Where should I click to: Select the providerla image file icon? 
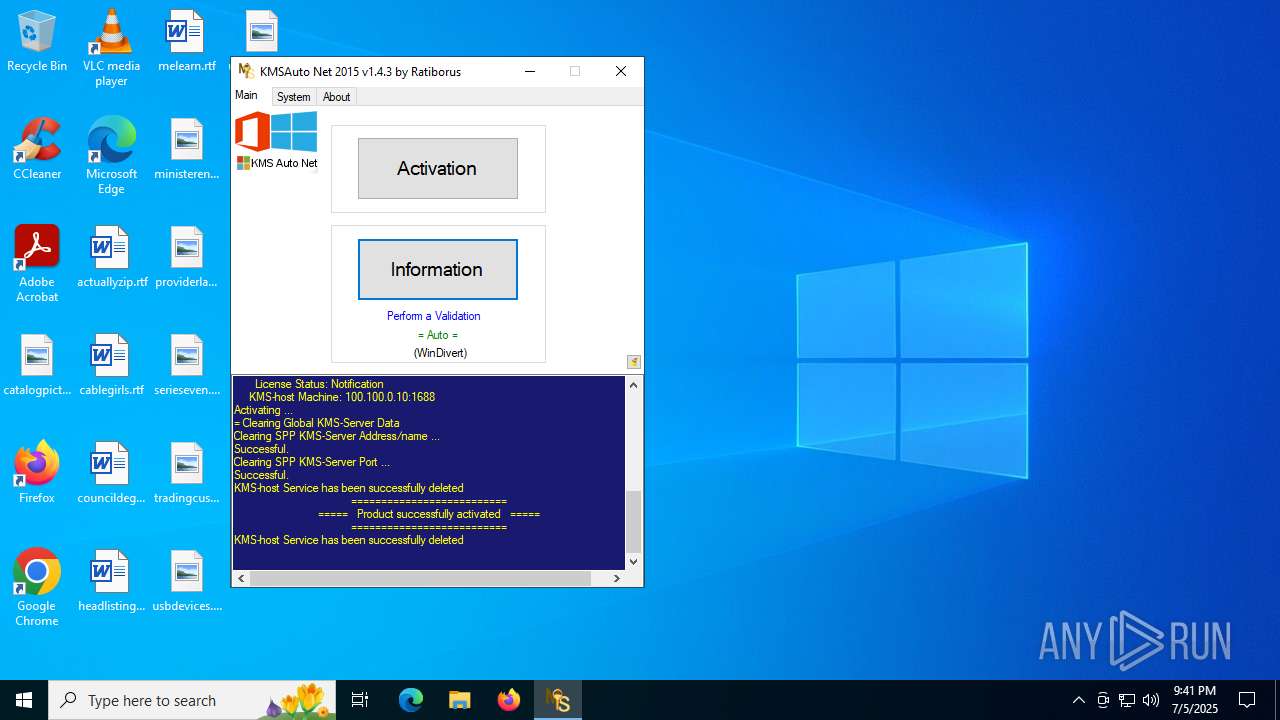pyautogui.click(x=186, y=258)
